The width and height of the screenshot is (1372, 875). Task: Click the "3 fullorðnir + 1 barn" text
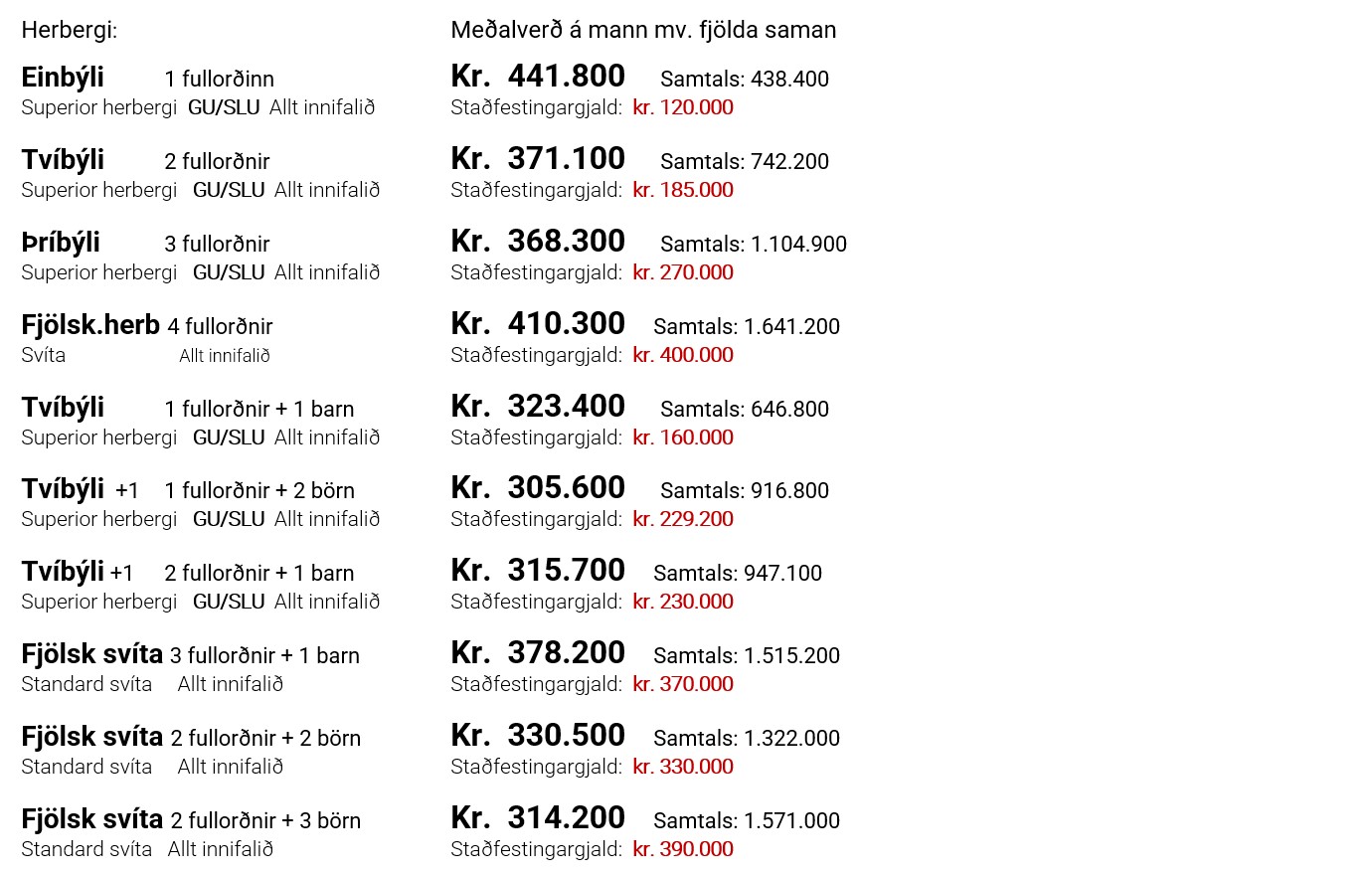[x=264, y=655]
